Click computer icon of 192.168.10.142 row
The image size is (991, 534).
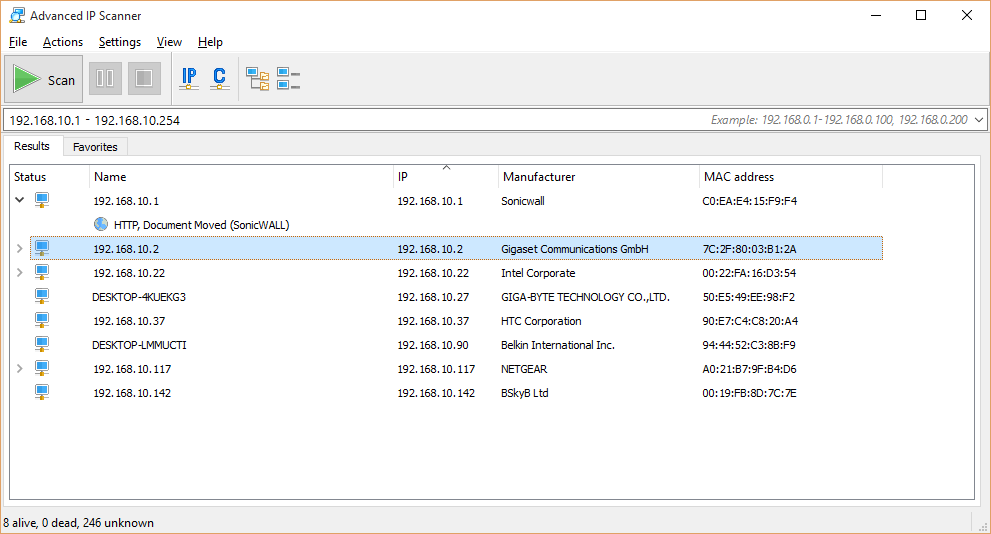tap(42, 392)
